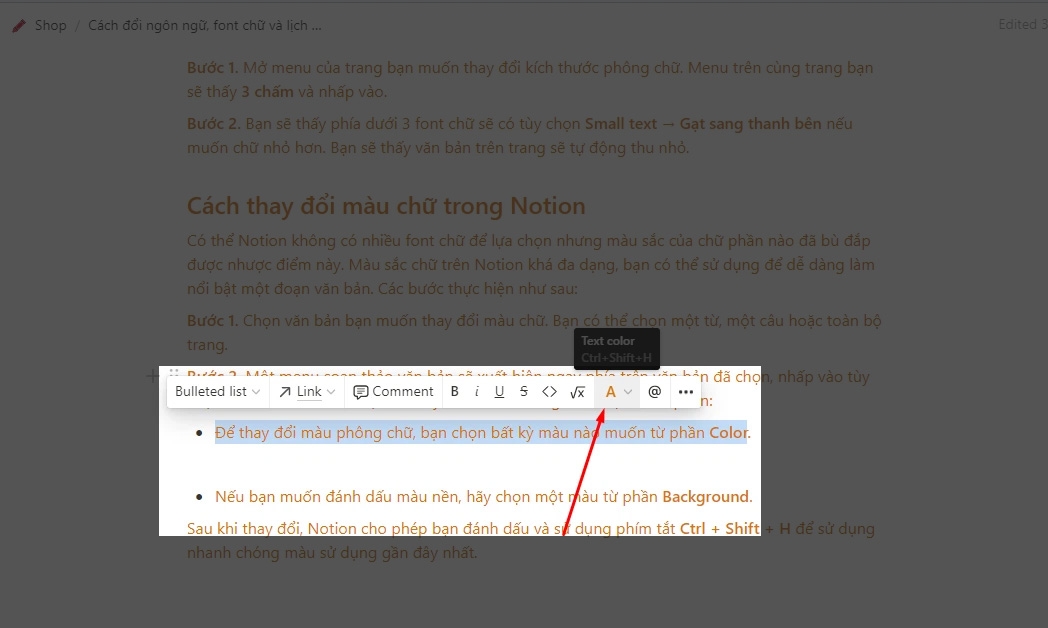Open the more actions ••• menu
Viewport: 1048px width, 628px height.
pos(686,391)
